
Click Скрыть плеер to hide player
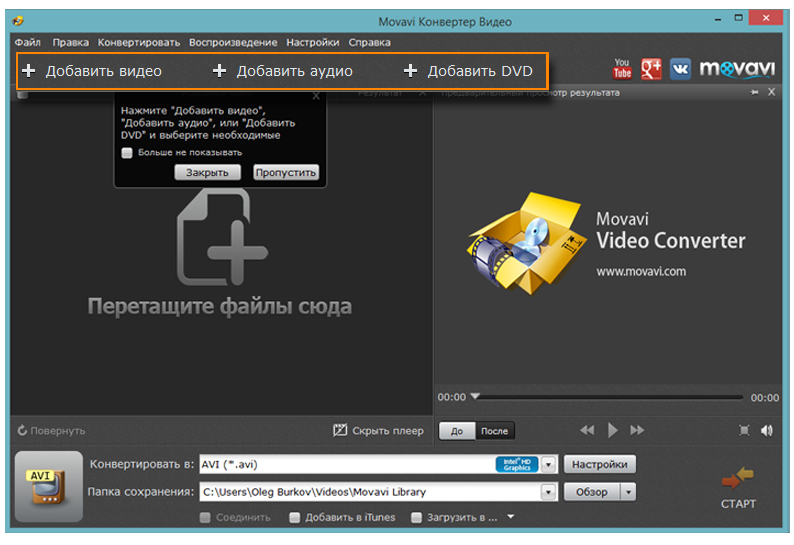coord(378,431)
